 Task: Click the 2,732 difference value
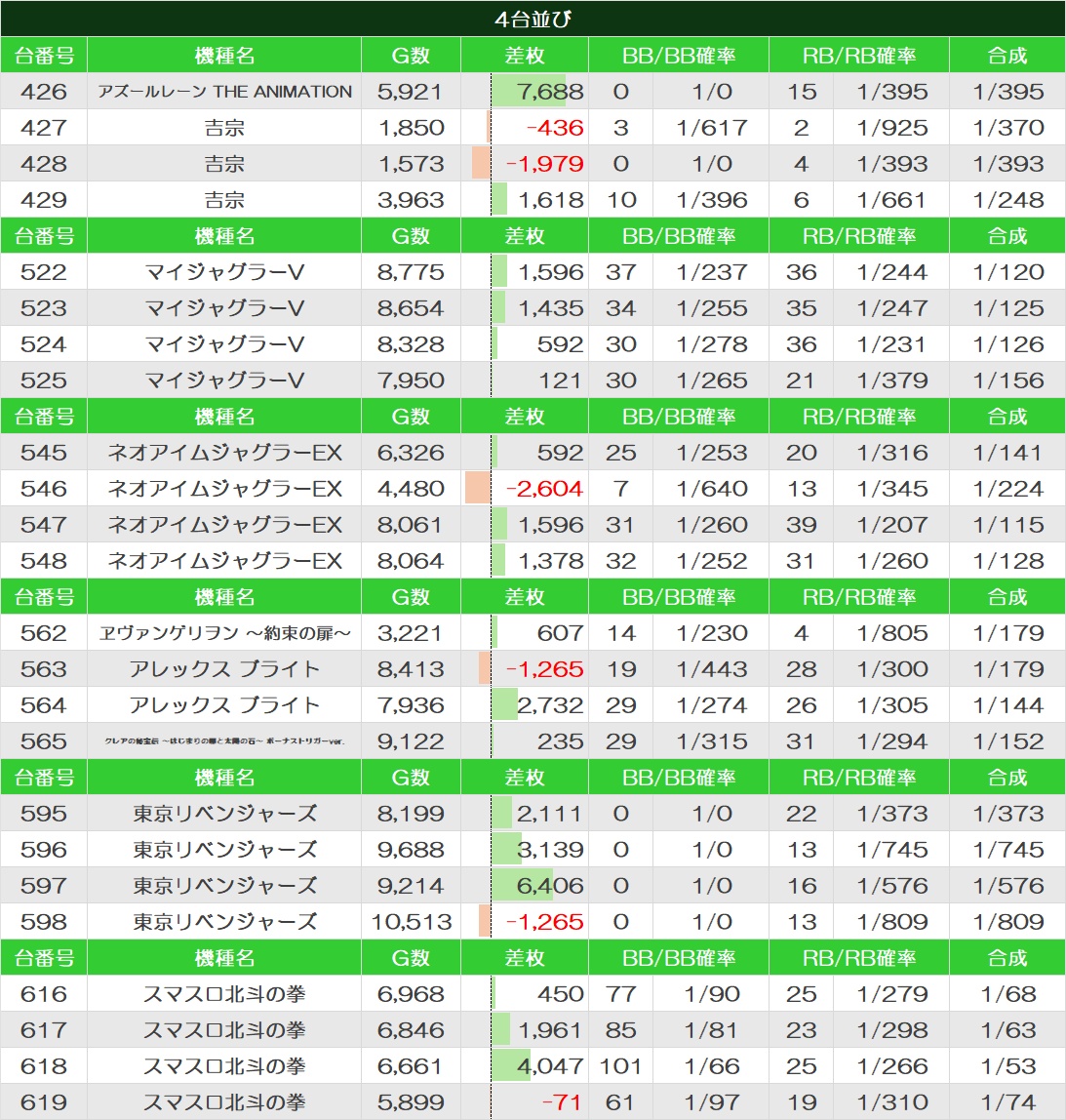550,705
